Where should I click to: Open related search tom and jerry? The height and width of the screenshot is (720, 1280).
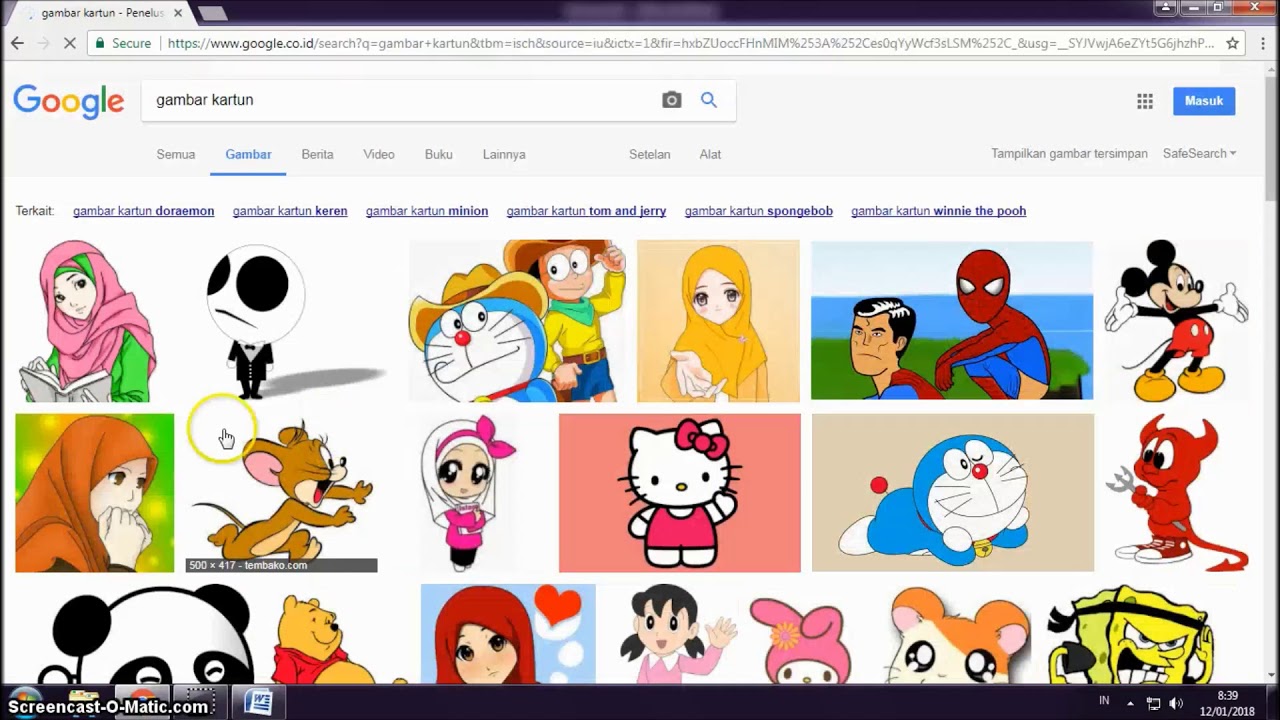(586, 211)
